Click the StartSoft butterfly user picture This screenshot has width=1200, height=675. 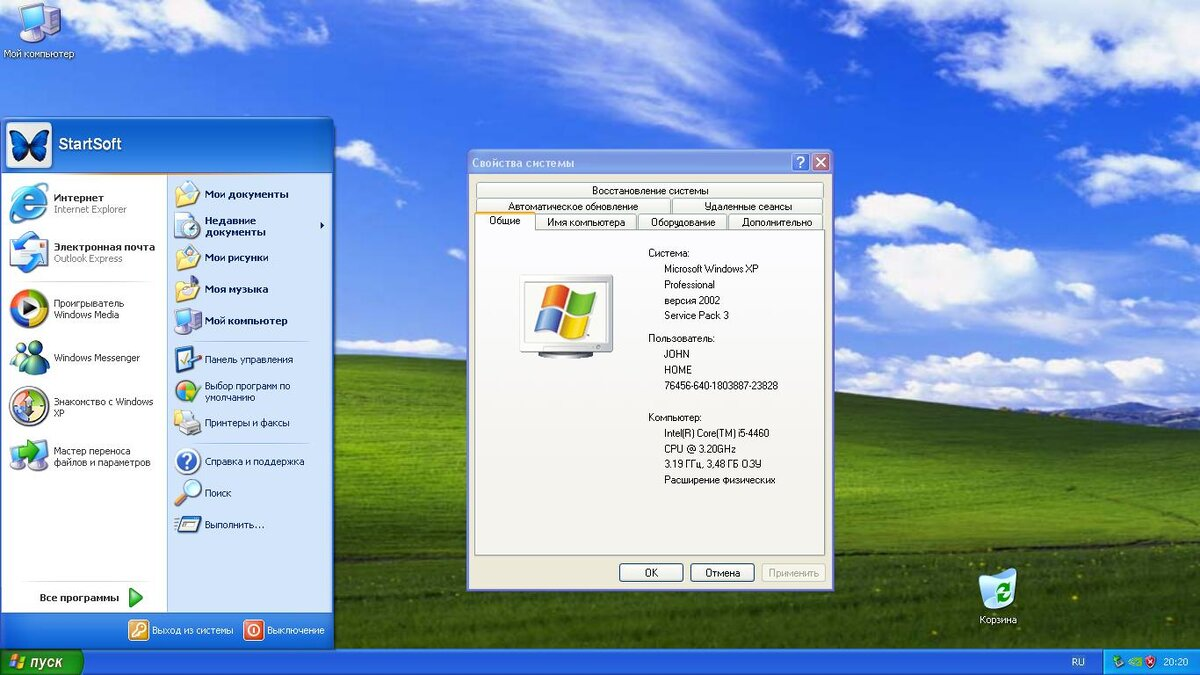click(28, 146)
